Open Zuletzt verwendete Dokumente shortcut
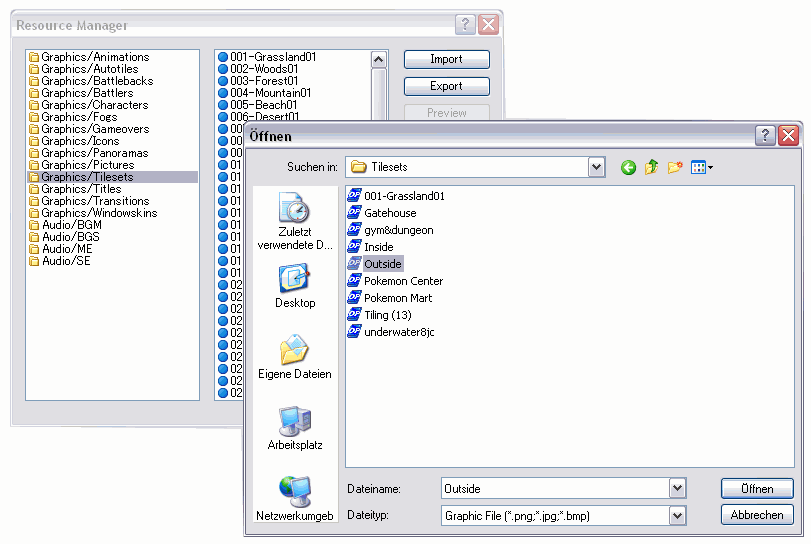Screen dimensions: 811x544 pyautogui.click(x=295, y=222)
